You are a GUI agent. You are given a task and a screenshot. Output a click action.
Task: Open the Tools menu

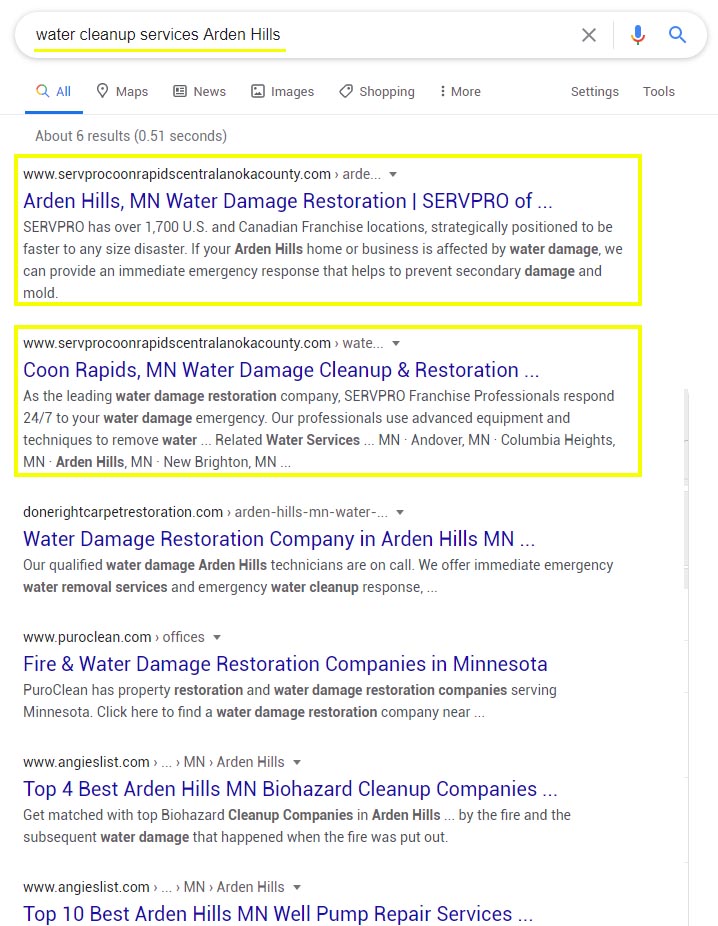pos(658,92)
